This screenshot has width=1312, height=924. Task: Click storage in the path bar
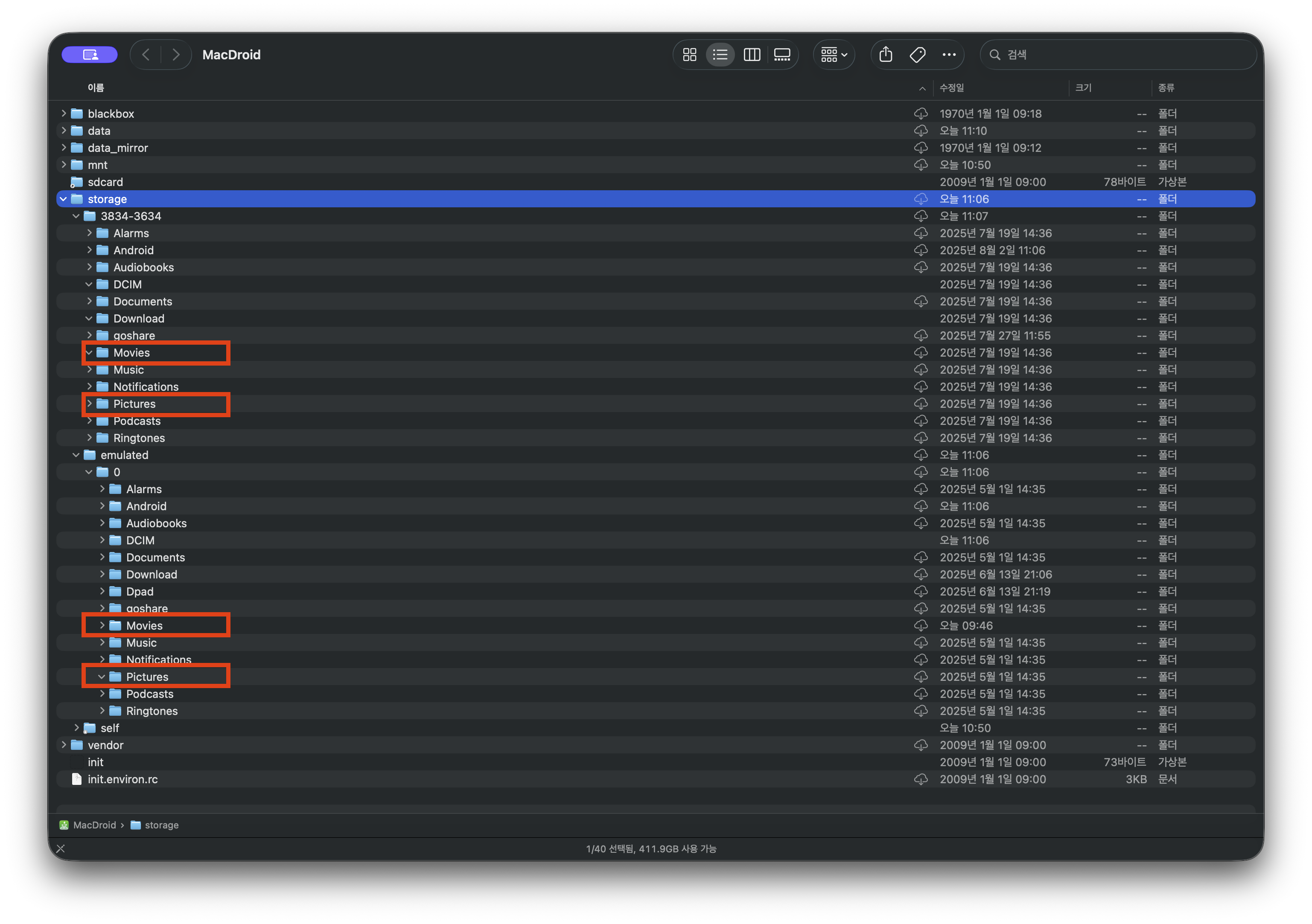tap(161, 825)
